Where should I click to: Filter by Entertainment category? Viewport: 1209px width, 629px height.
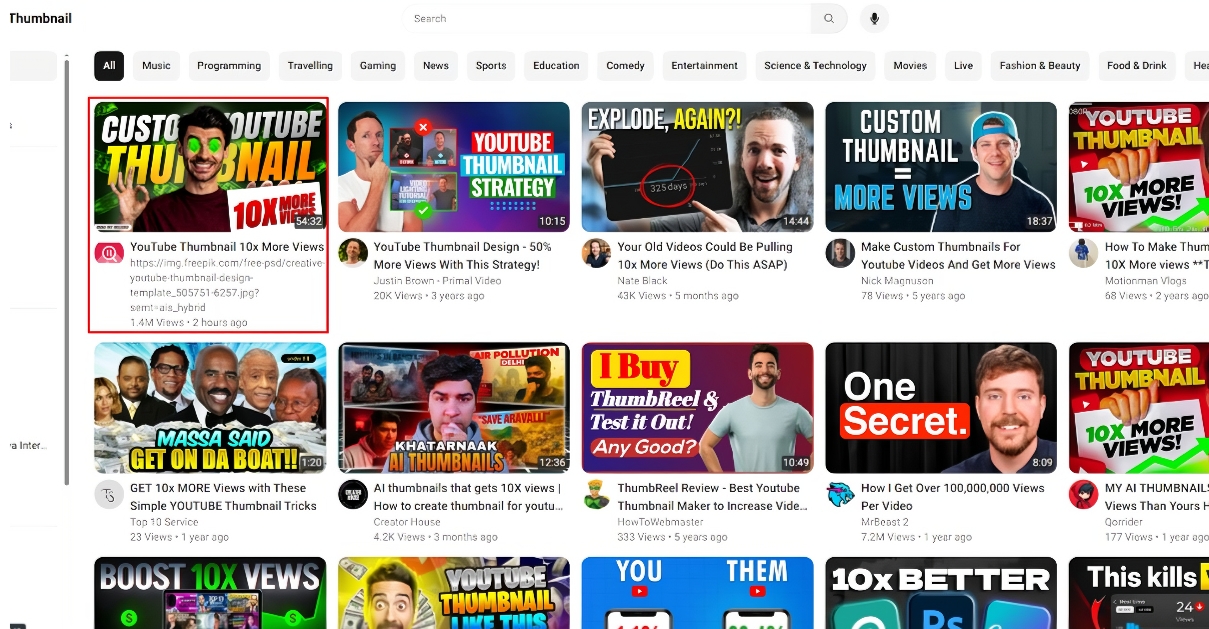pyautogui.click(x=704, y=66)
